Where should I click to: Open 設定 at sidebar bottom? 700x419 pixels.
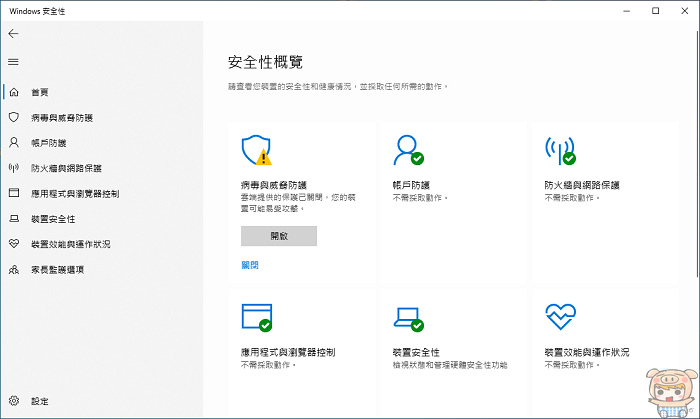tap(40, 401)
